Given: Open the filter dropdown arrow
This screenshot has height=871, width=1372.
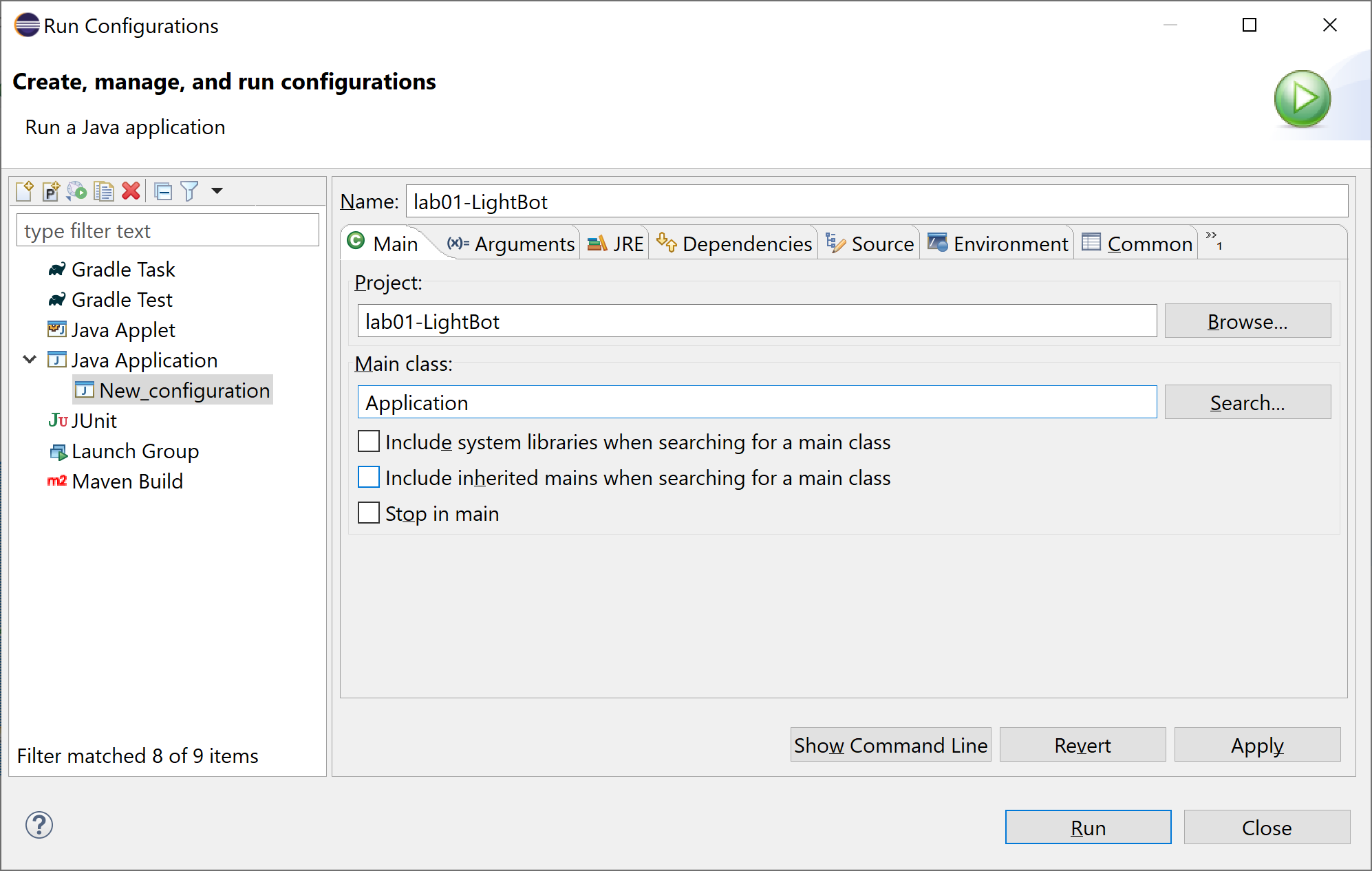Looking at the screenshot, I should (217, 191).
